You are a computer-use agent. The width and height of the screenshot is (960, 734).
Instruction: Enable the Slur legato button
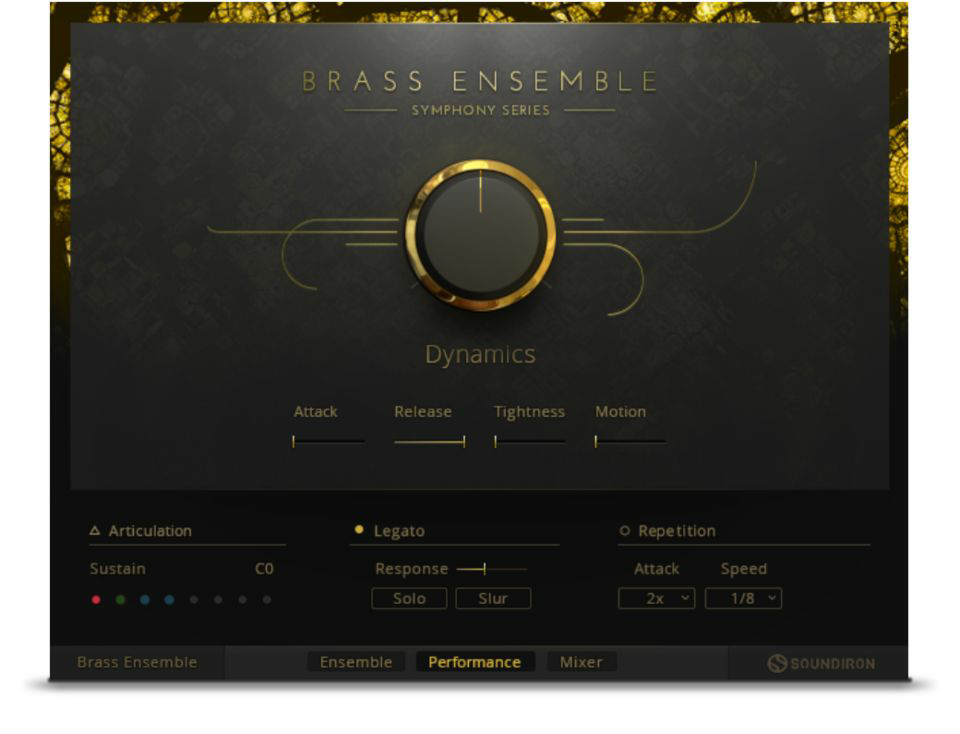(x=493, y=599)
